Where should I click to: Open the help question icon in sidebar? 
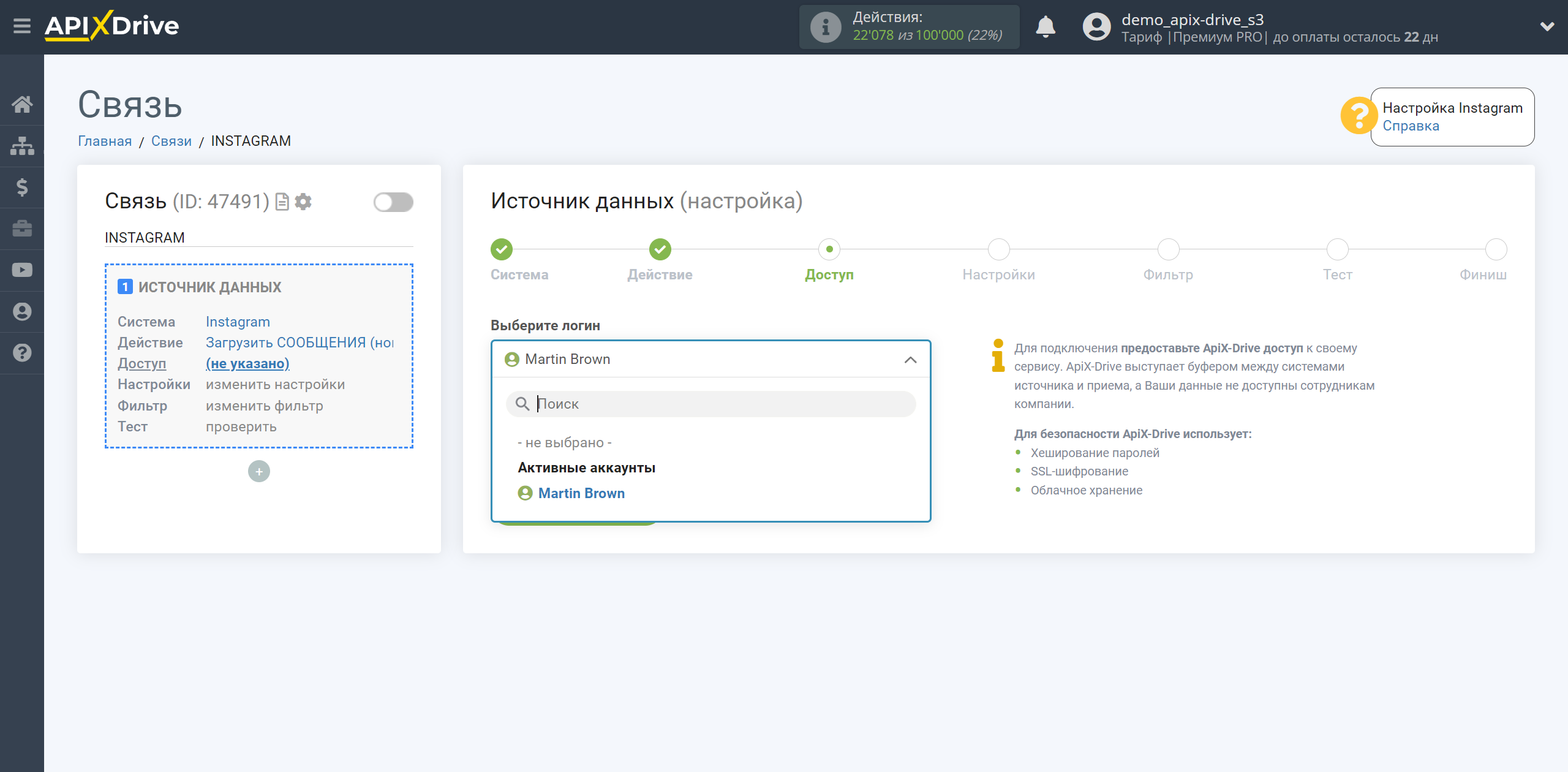(x=22, y=353)
